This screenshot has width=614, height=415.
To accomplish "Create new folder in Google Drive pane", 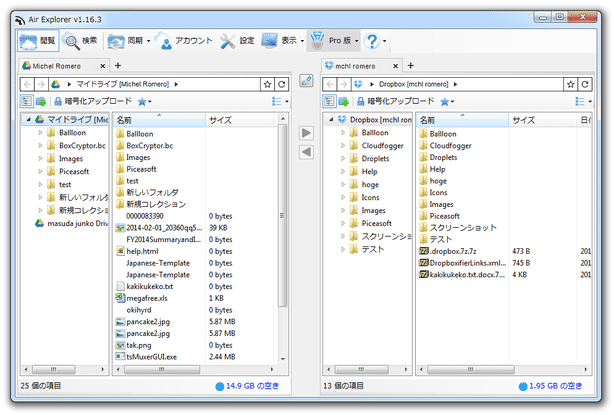I will pos(41,102).
